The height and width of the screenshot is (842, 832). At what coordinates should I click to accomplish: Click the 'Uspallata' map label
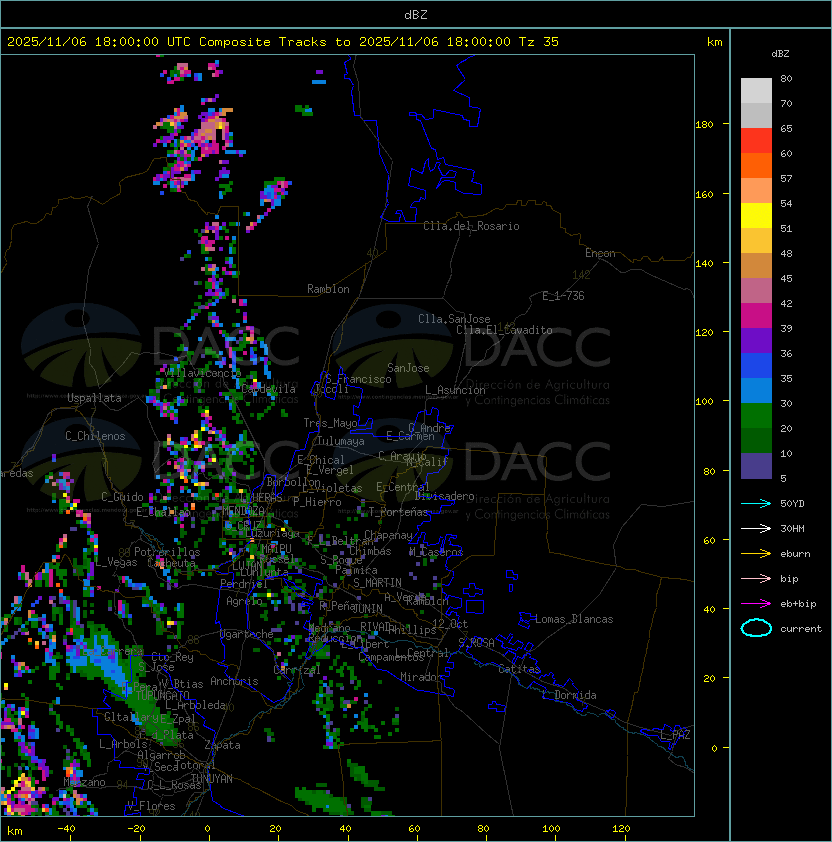[x=94, y=398]
